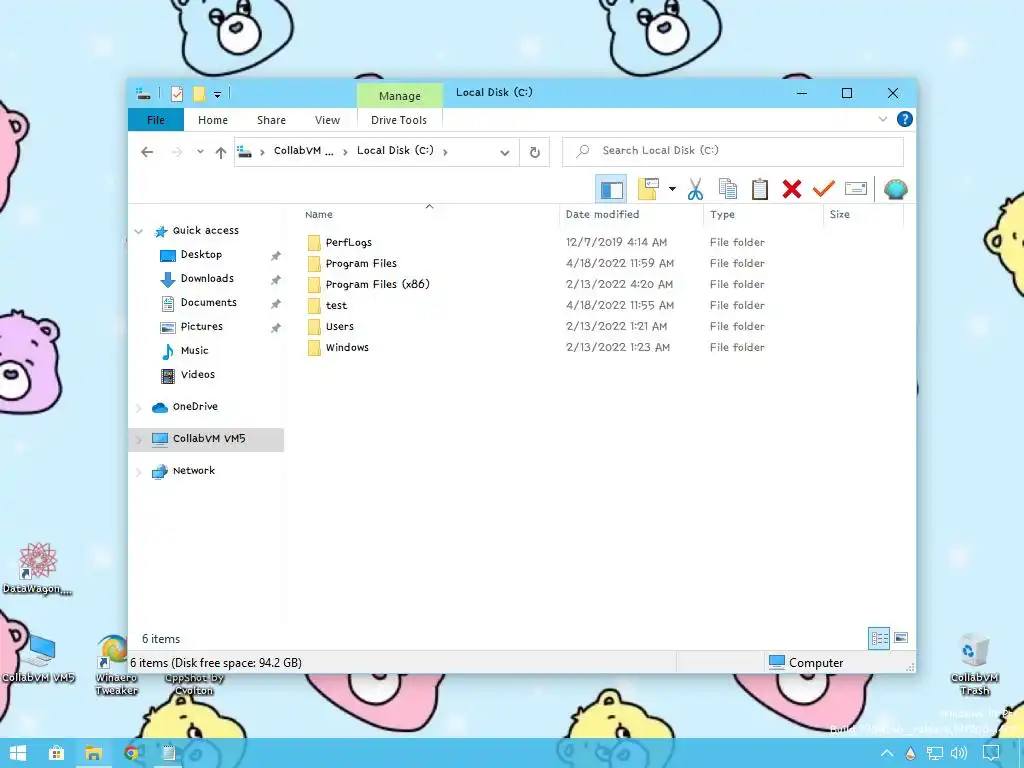Click the red Delete X icon
This screenshot has height=768, width=1024.
coord(792,189)
